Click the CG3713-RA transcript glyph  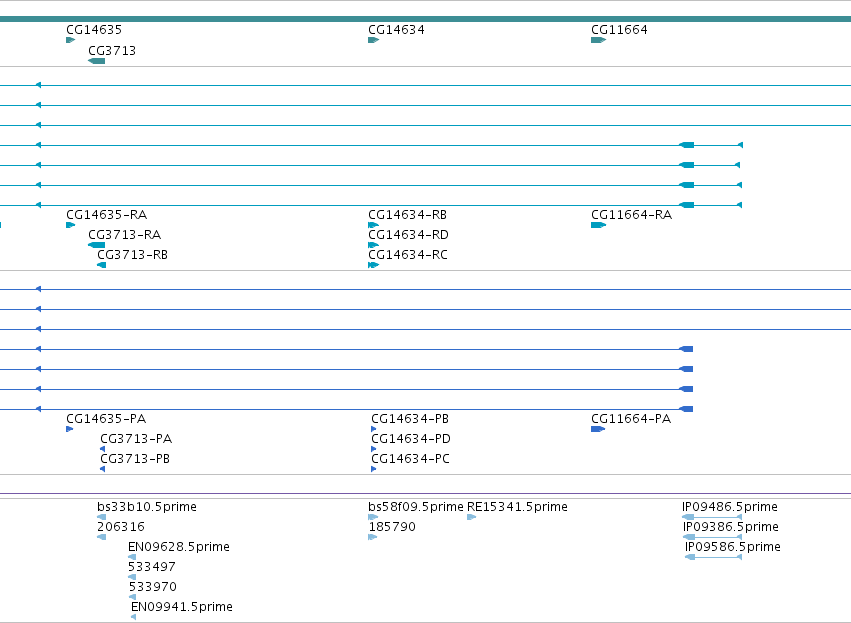click(x=97, y=245)
